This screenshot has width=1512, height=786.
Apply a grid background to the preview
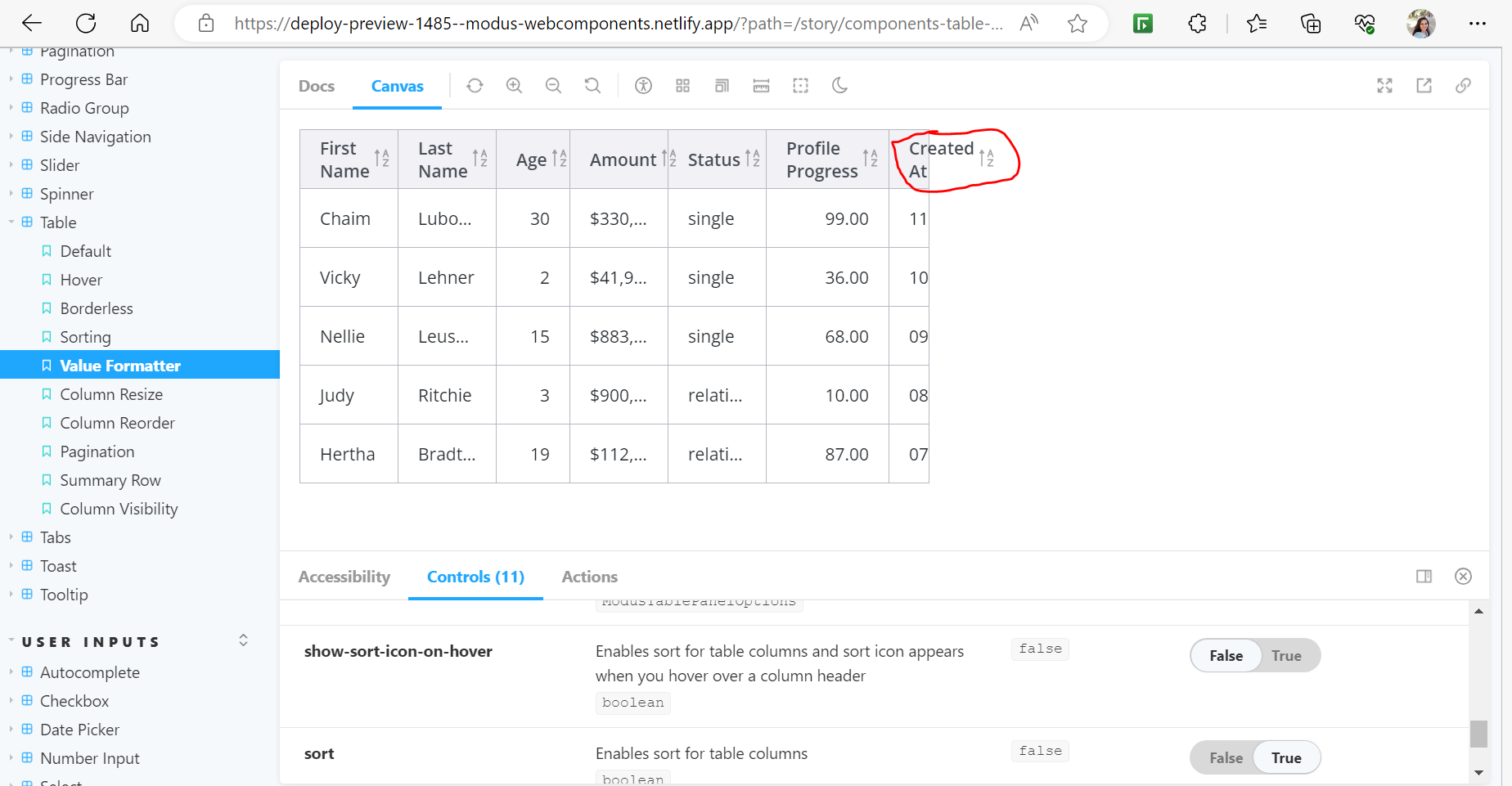[x=682, y=85]
